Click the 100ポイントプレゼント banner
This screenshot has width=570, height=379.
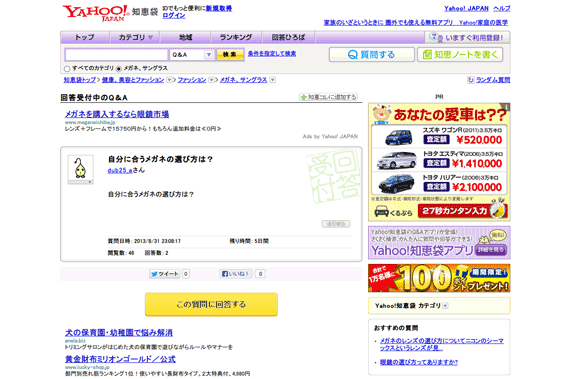439,278
